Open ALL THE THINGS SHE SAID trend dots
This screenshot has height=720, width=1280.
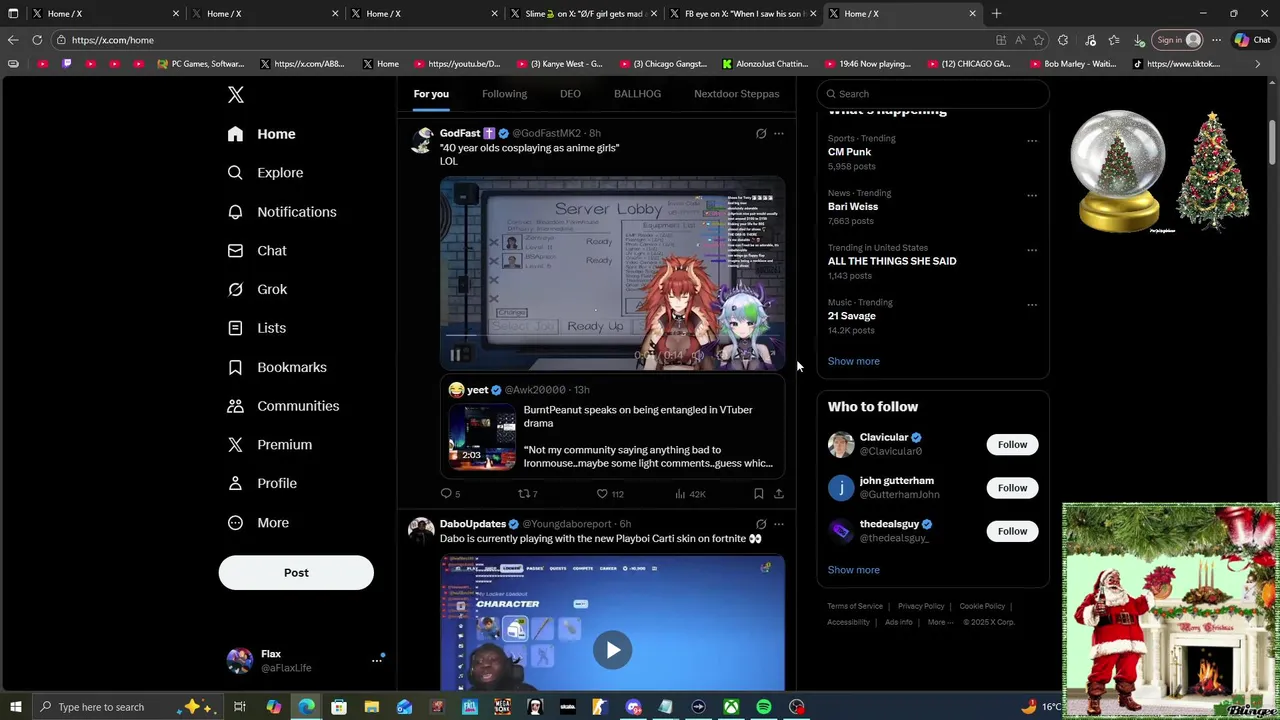(1032, 250)
